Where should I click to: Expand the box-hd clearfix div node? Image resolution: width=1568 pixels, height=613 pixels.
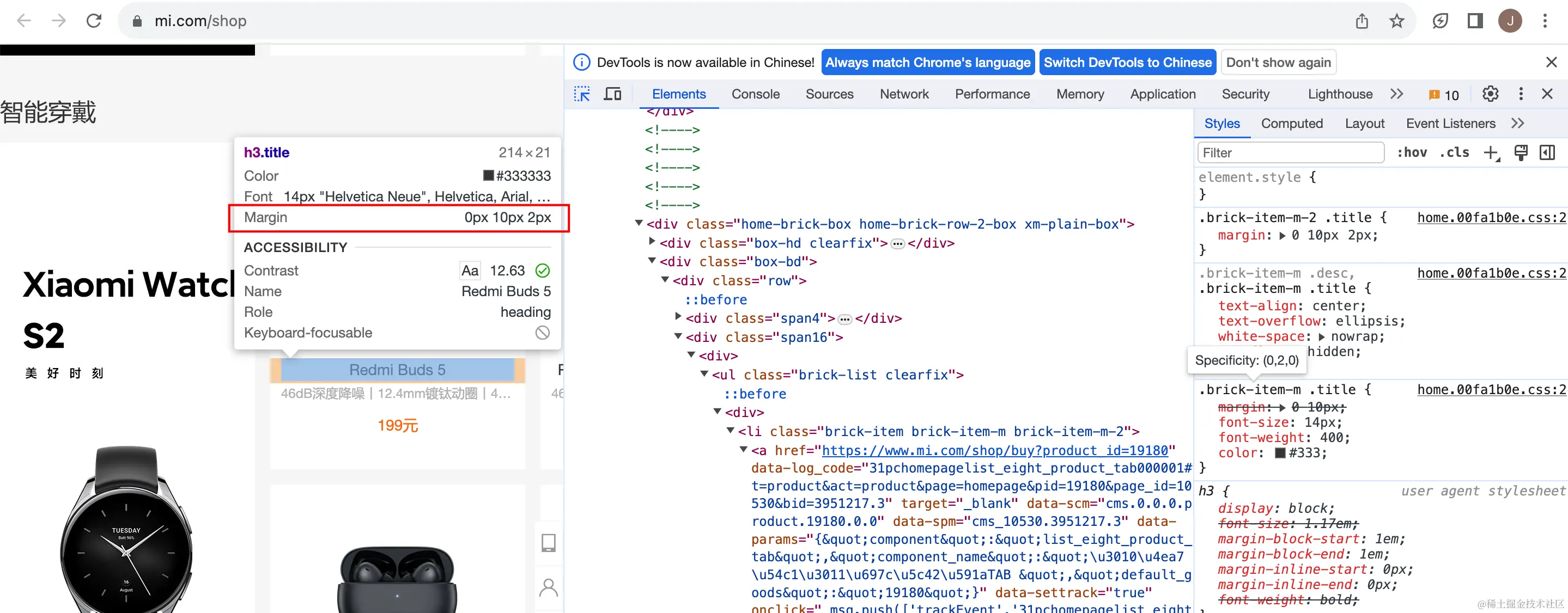point(652,241)
